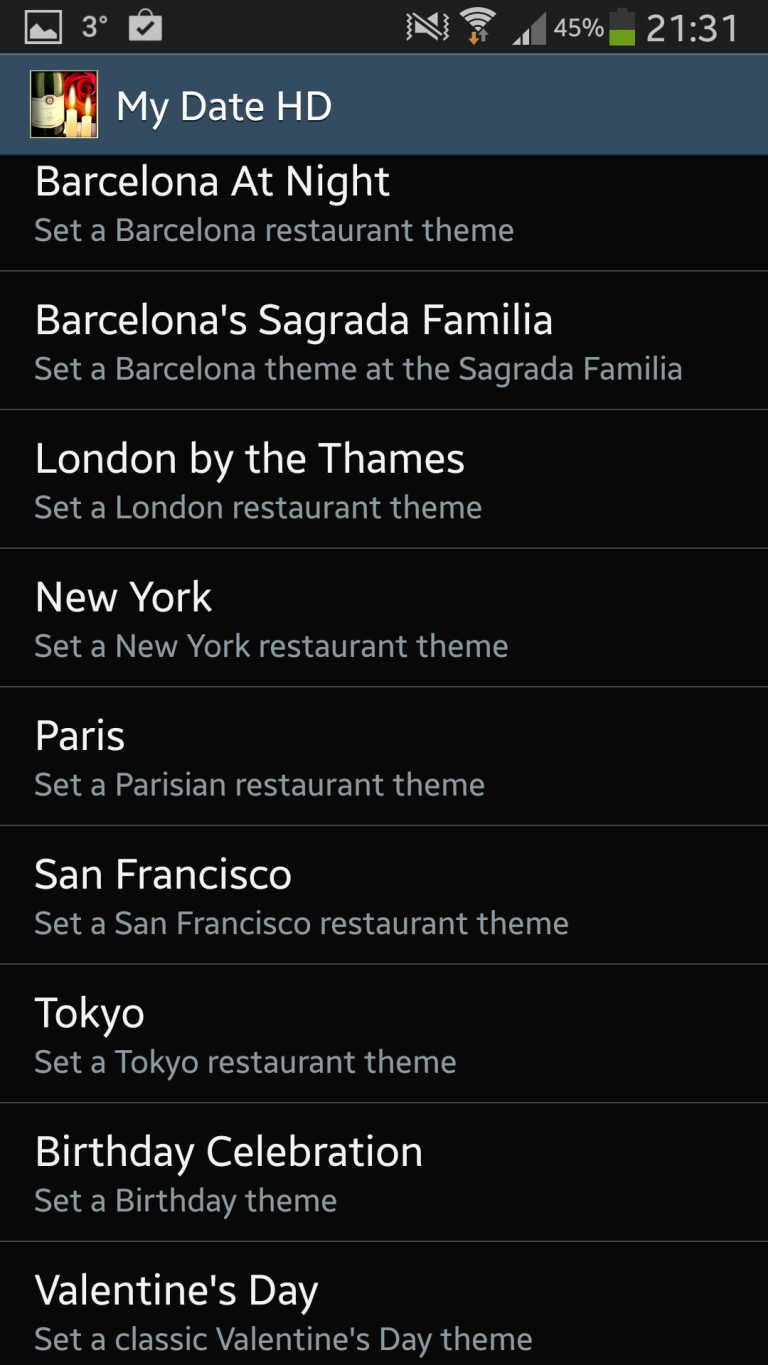768x1365 pixels.
Task: Tap the gallery picture icon in status bar
Action: [43, 27]
